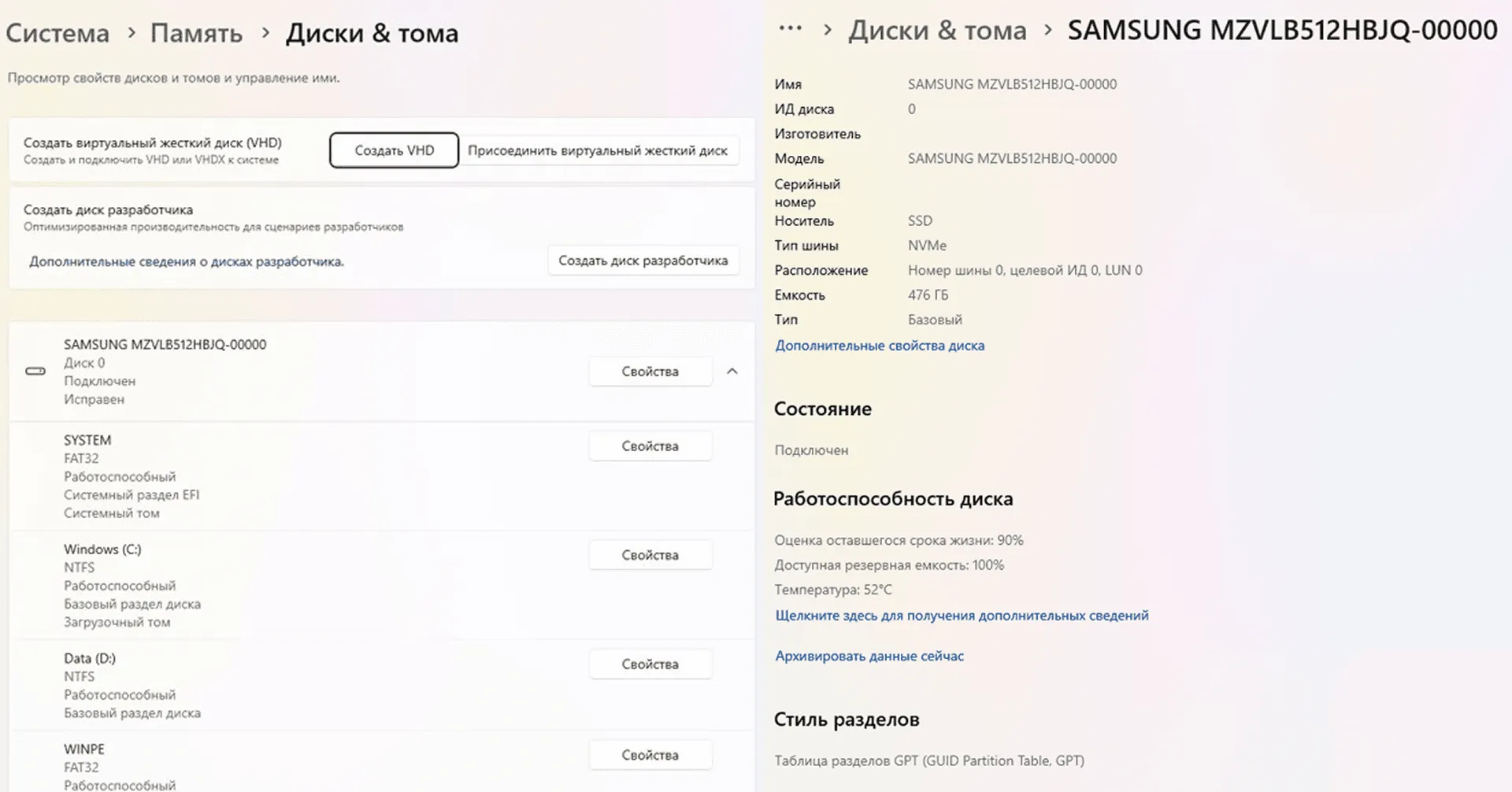Click Щелкните здесь для получения дополнительных сведений

(962, 615)
